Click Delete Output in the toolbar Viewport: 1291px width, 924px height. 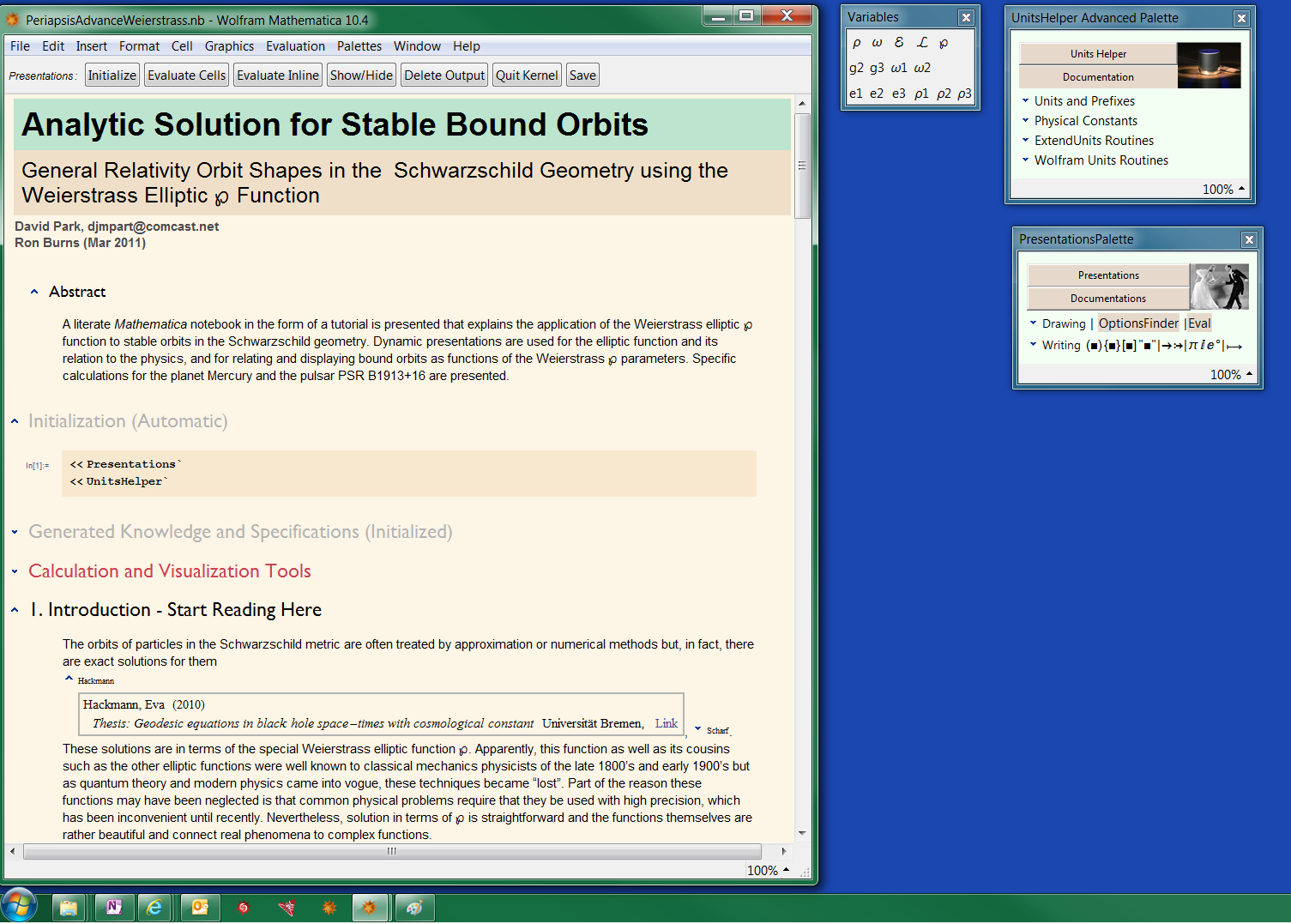tap(444, 75)
